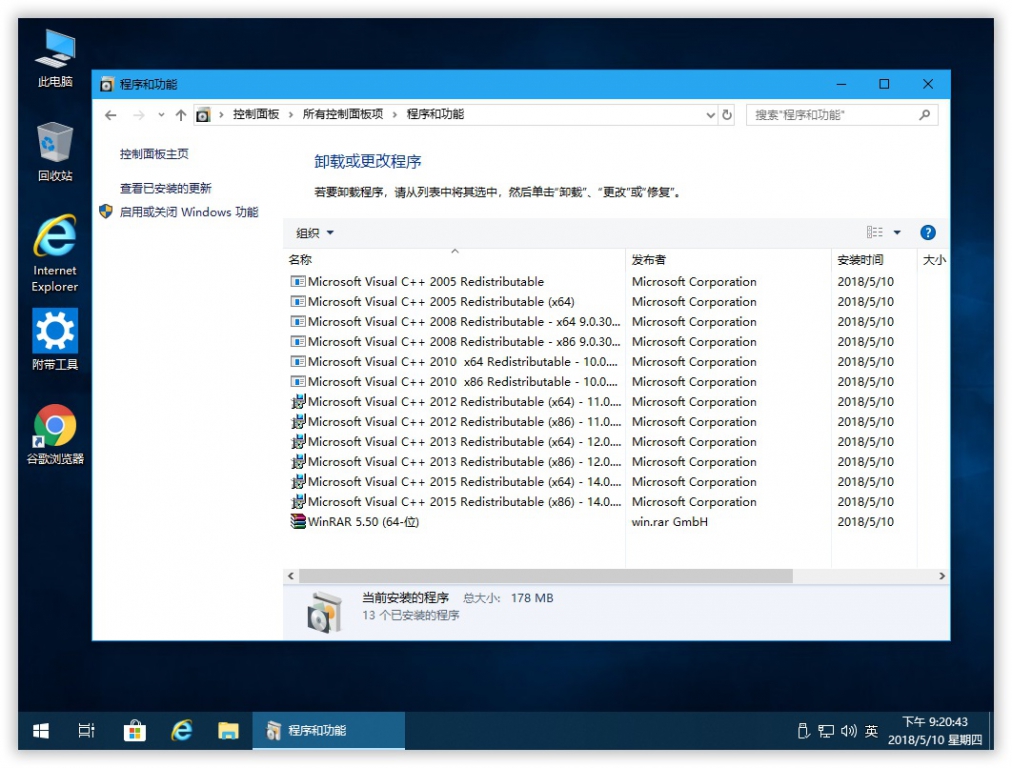Image resolution: width=1012 pixels, height=768 pixels.
Task: Open the recent locations dropdown arrow
Action: pyautogui.click(x=161, y=115)
